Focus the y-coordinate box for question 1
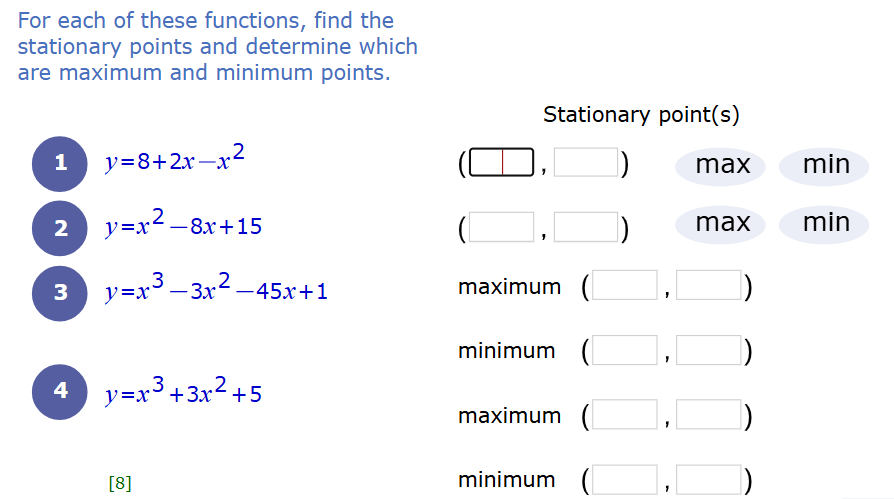The height and width of the screenshot is (499, 894). 586,163
